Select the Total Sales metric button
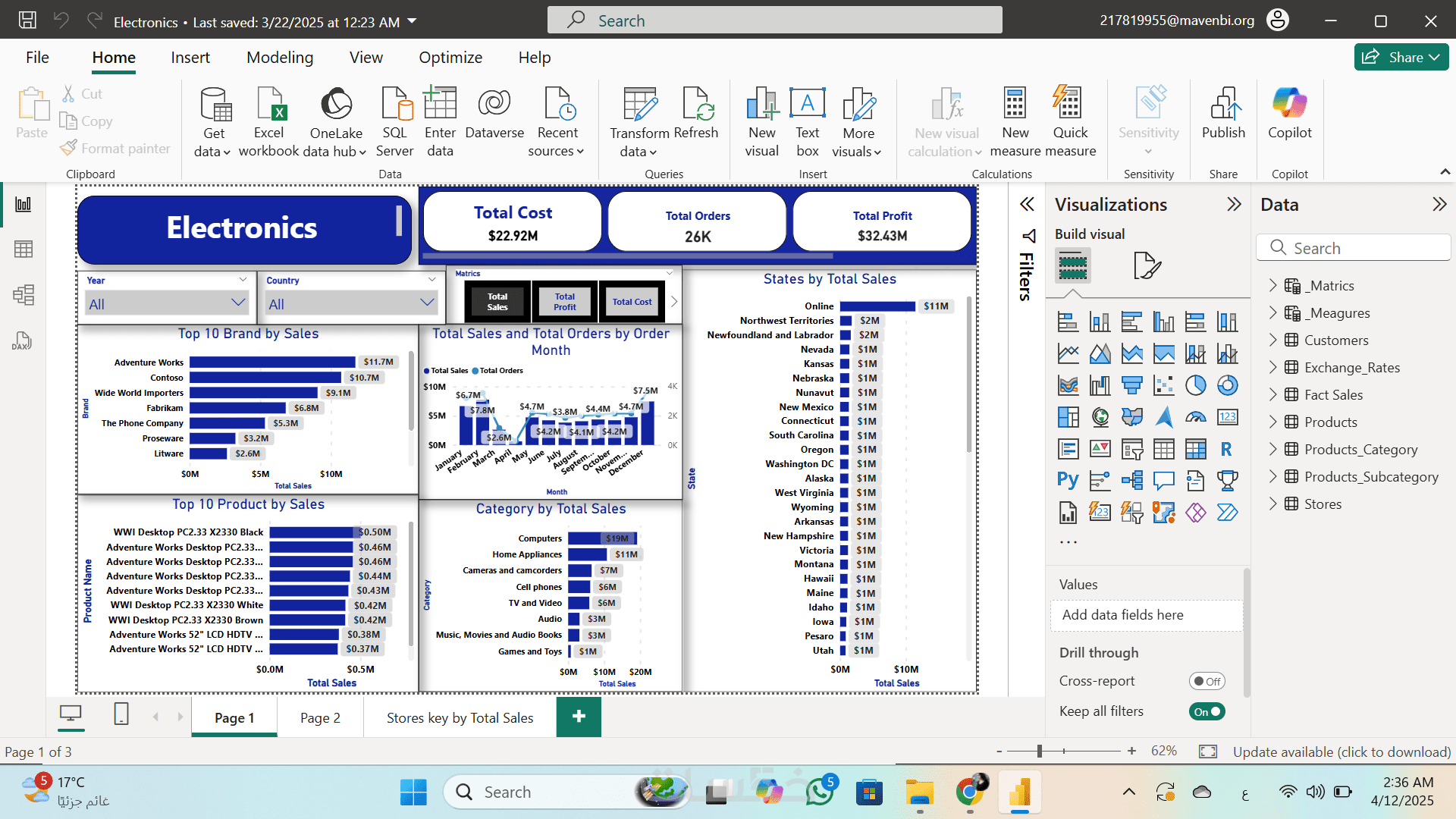This screenshot has height=819, width=1456. [497, 302]
